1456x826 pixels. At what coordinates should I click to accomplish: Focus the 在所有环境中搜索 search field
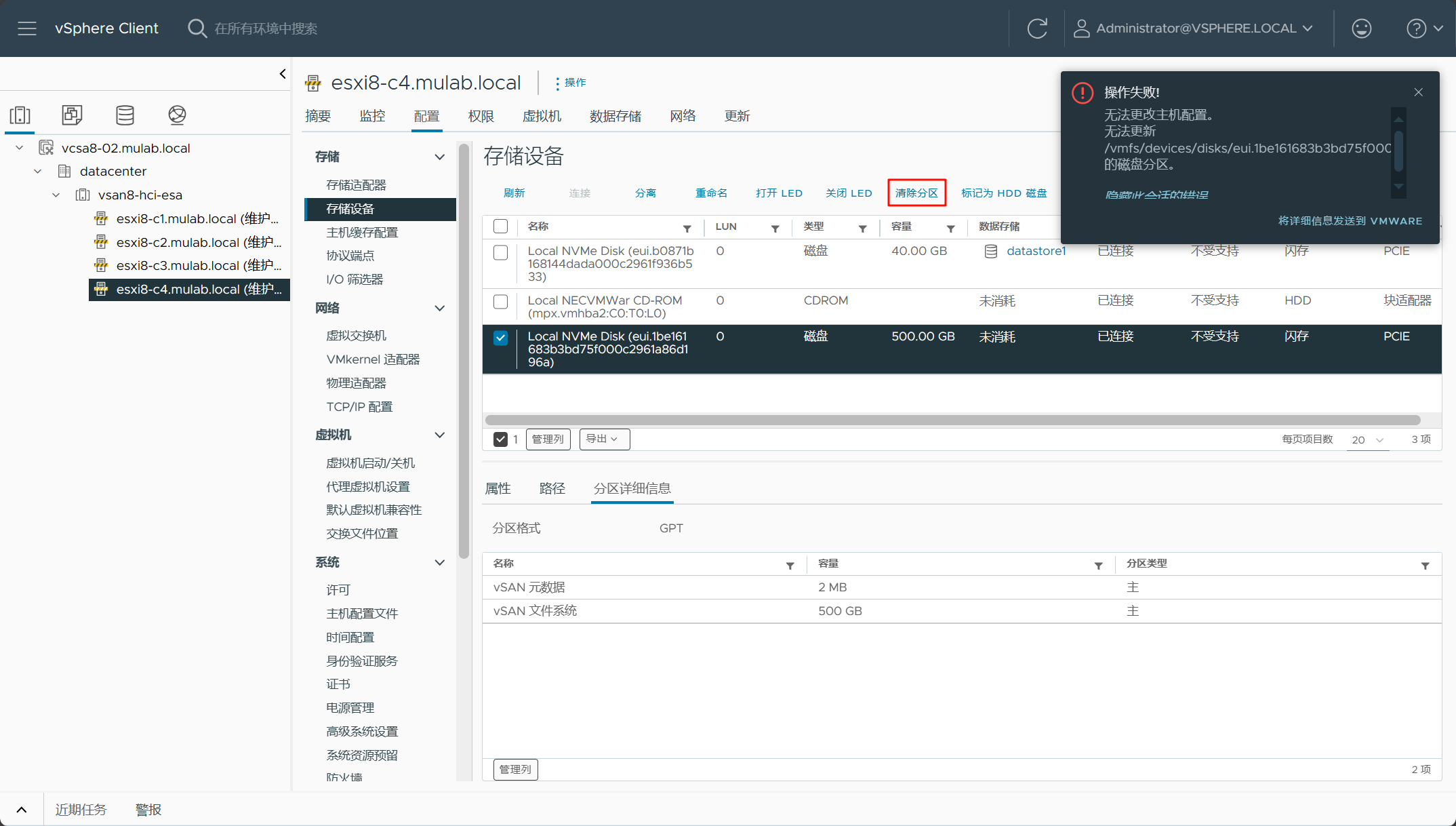pos(266,28)
